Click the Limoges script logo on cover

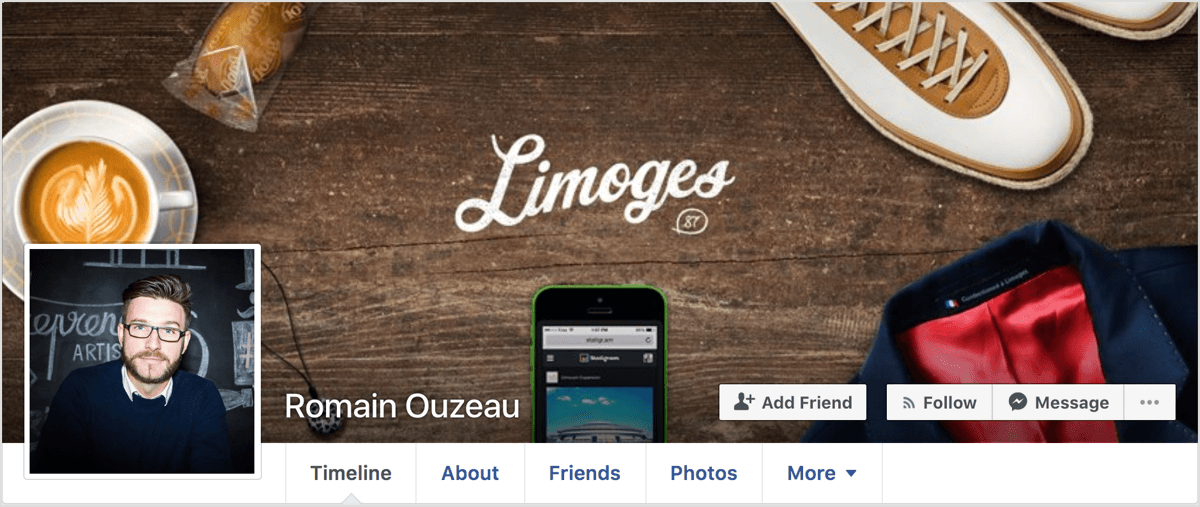[x=594, y=181]
